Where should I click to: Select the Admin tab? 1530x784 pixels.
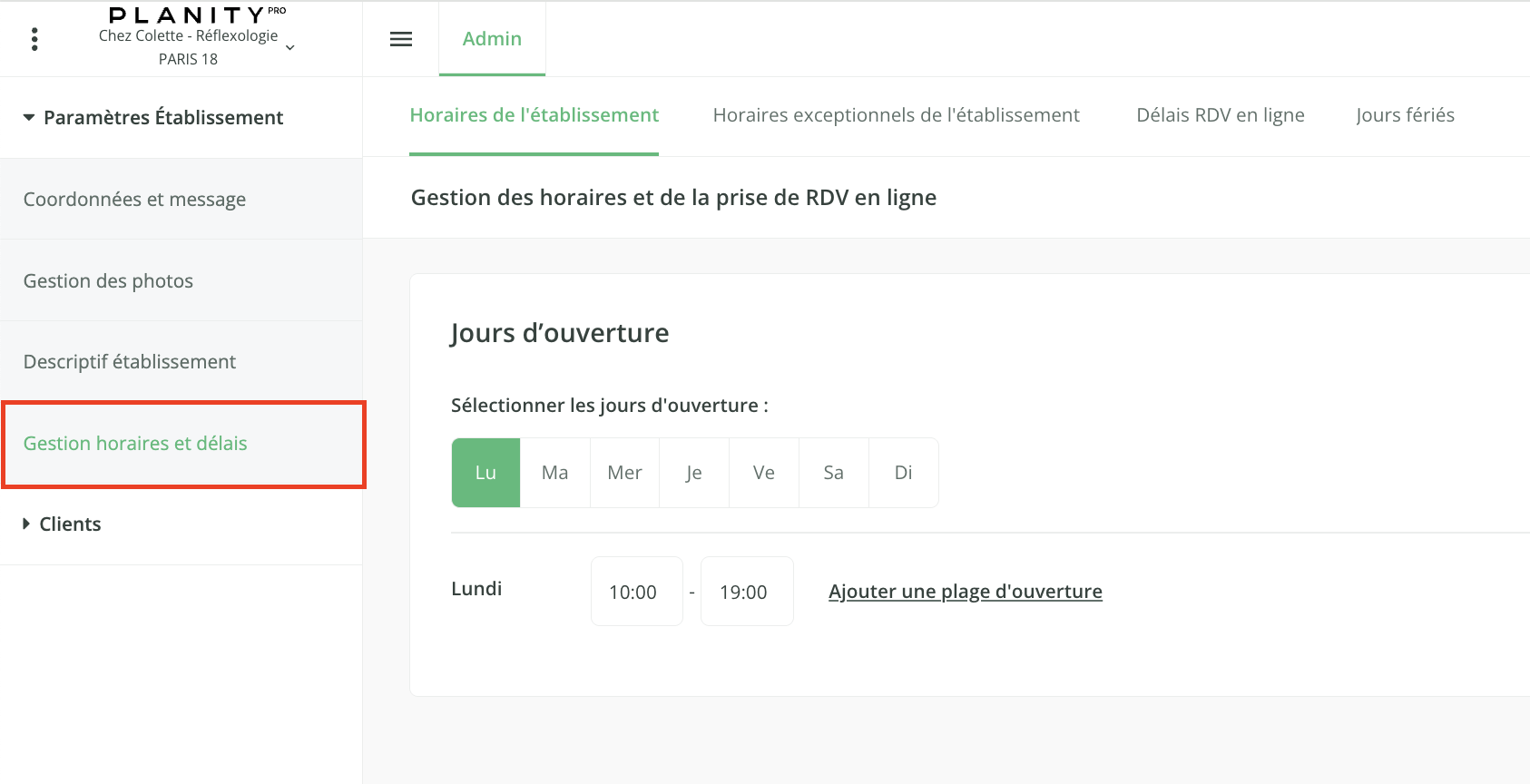(492, 39)
